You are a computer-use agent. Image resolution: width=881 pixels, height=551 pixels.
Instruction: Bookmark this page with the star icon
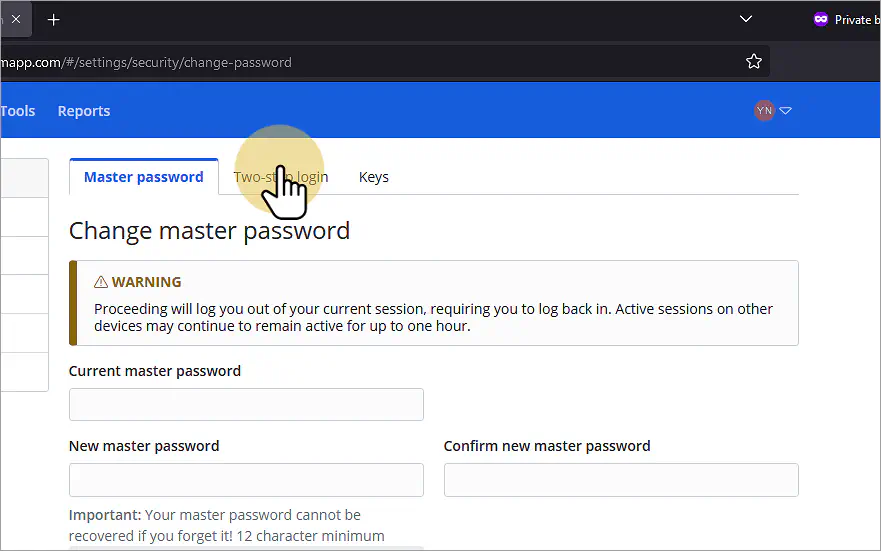click(753, 61)
